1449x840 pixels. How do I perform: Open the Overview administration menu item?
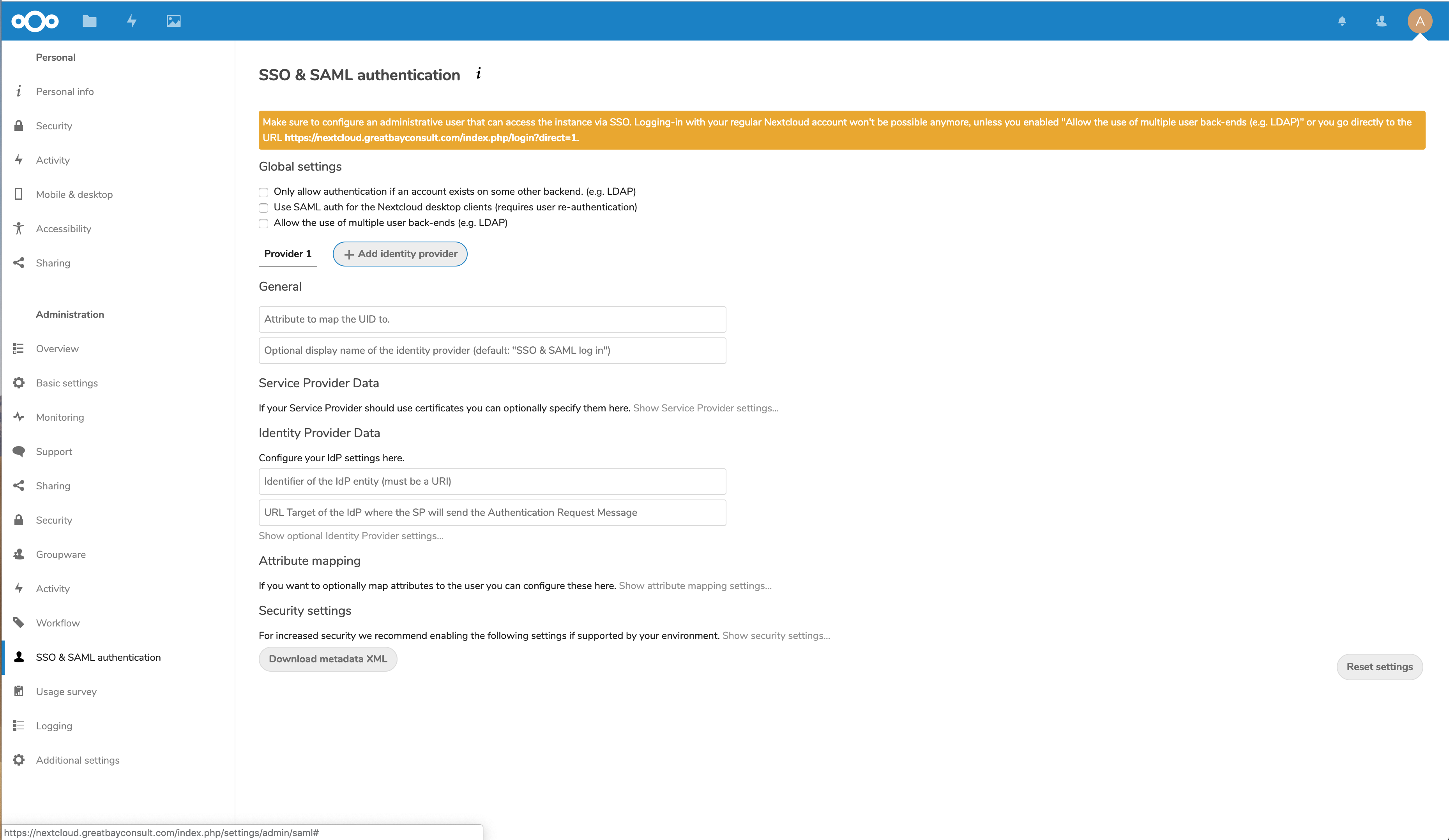pos(57,348)
